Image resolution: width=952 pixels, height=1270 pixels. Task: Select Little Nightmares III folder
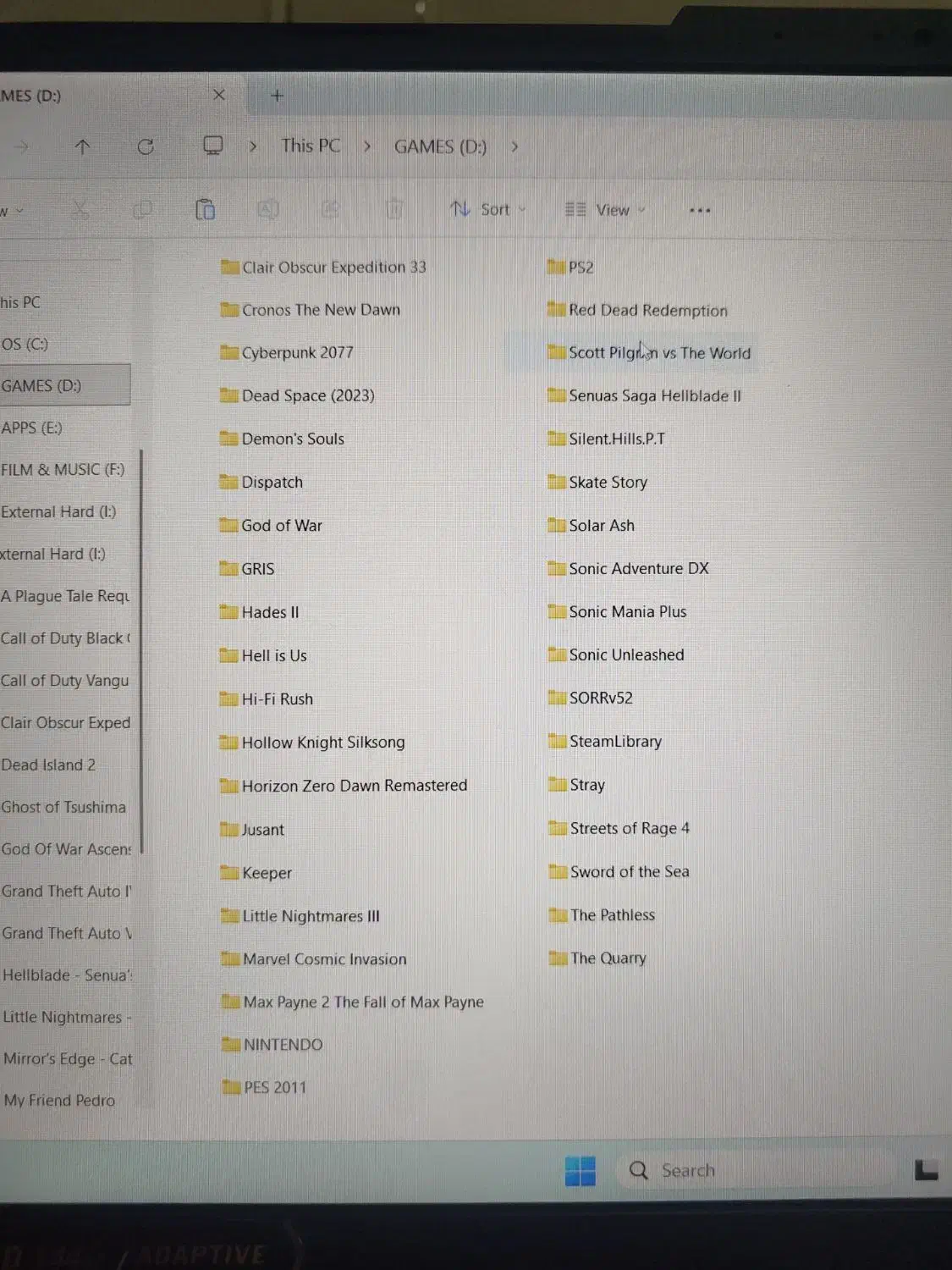tap(300, 916)
